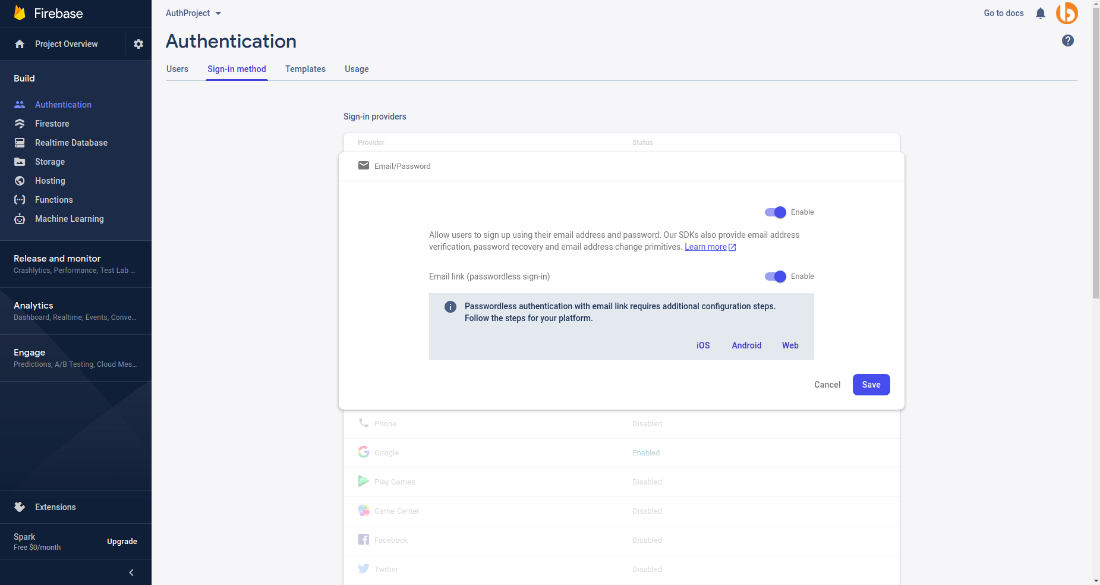Switch to the Usage tab
The height and width of the screenshot is (585, 1100).
pos(356,69)
